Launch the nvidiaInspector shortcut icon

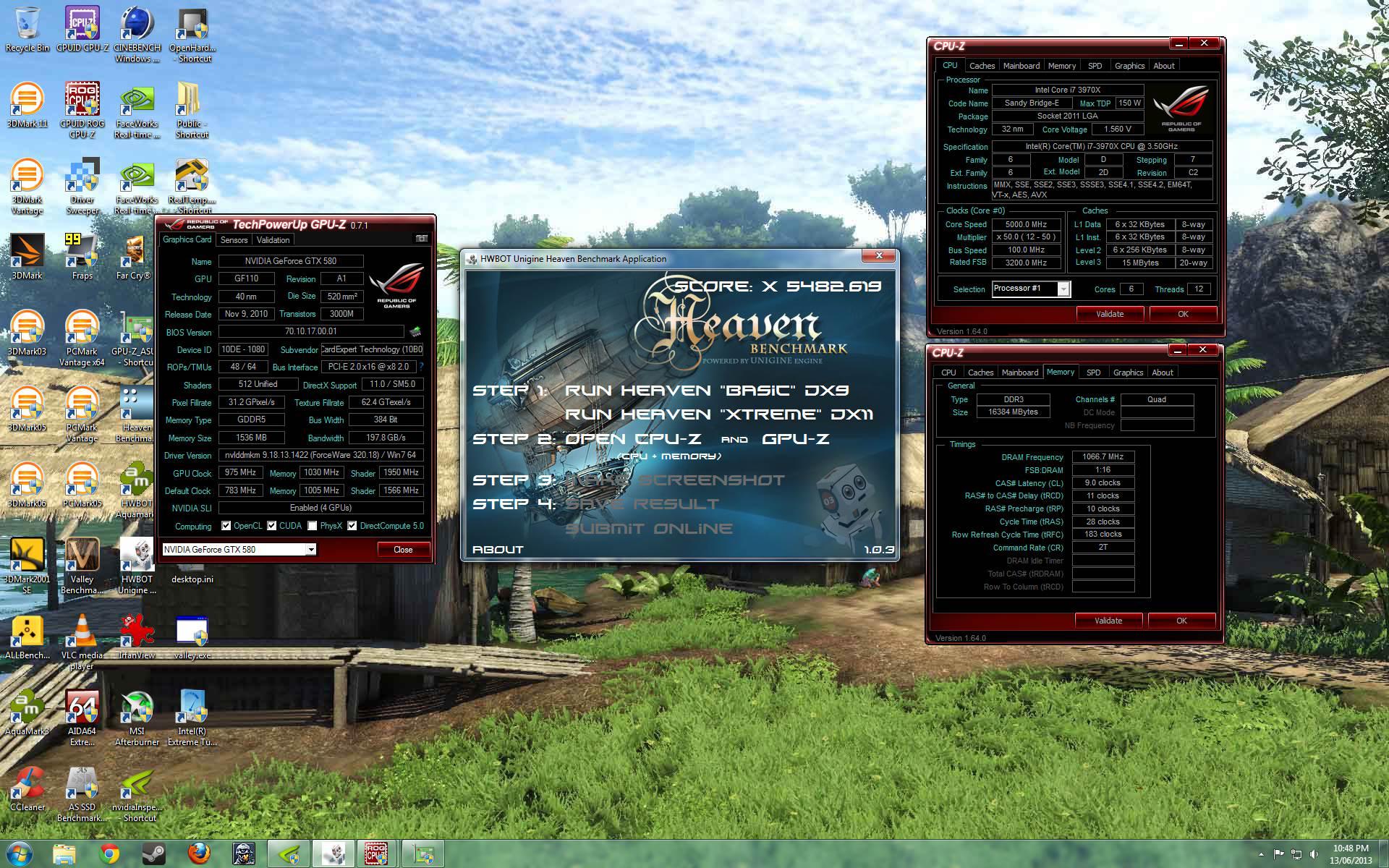pyautogui.click(x=137, y=793)
